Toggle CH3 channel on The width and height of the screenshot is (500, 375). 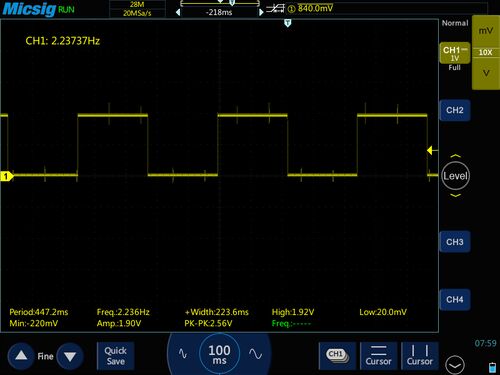click(455, 242)
